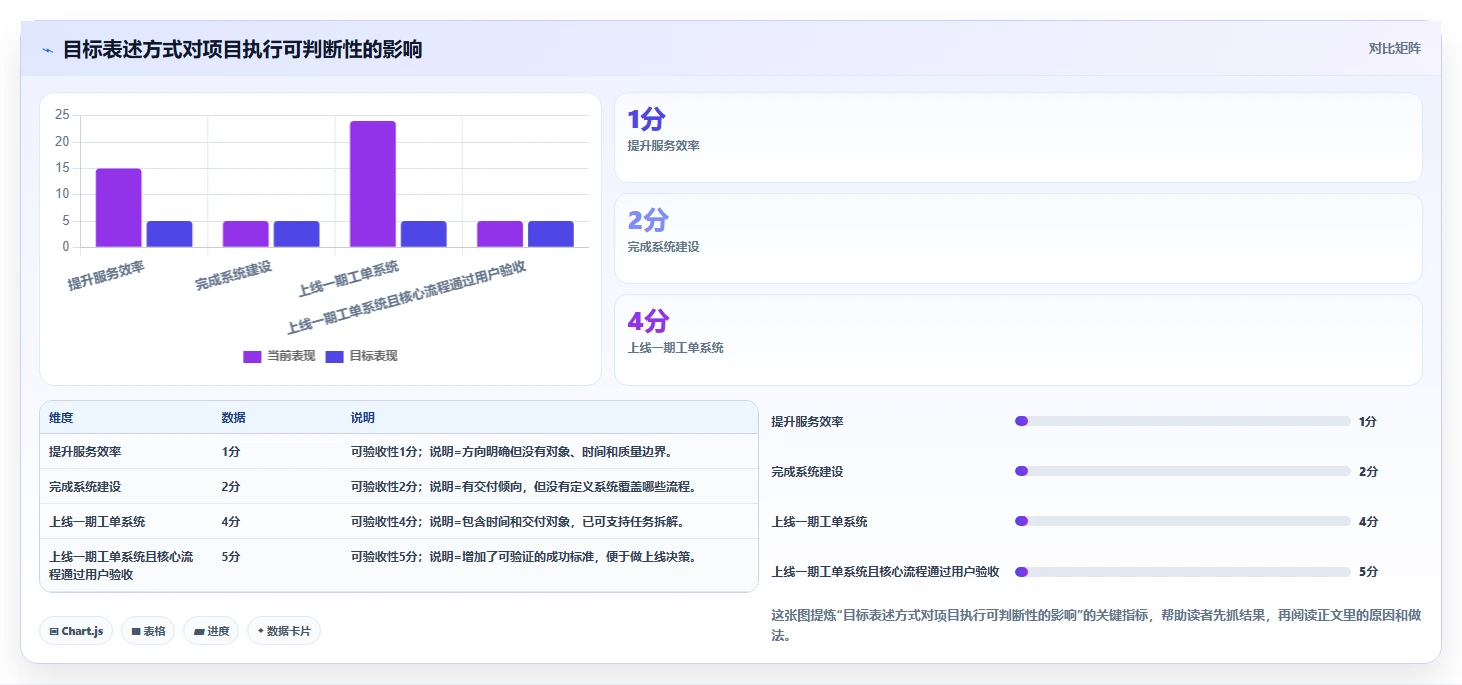Image resolution: width=1462 pixels, height=685 pixels.
Task: Click the page title 目标表述方式对项目执行可判断性的影响
Action: [242, 49]
